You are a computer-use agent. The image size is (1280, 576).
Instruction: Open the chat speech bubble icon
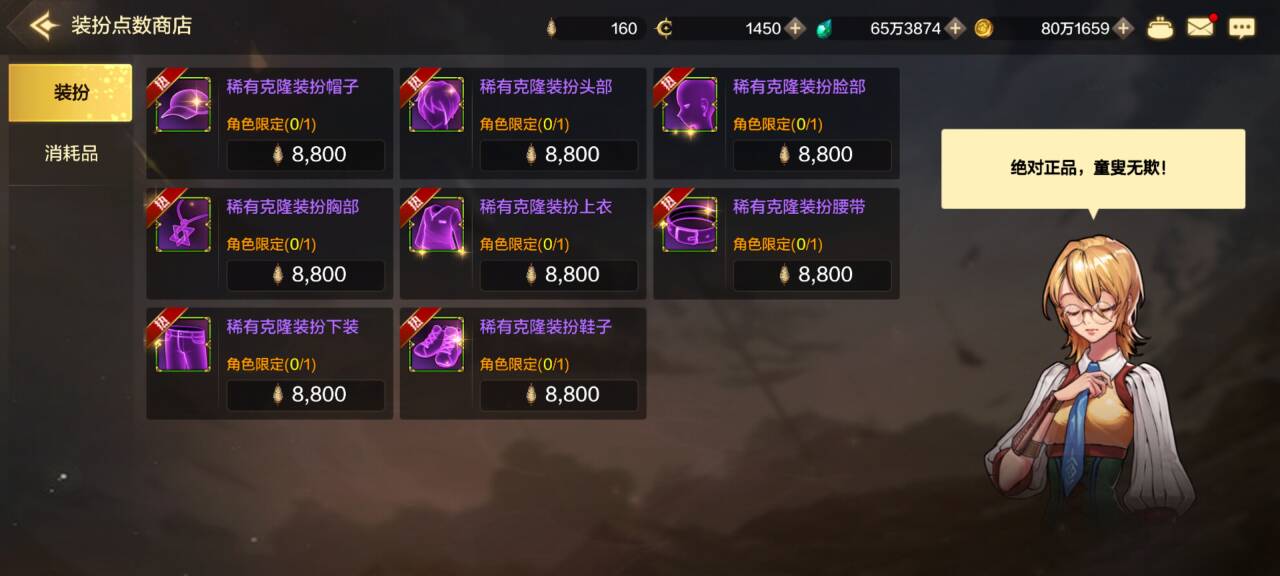1242,28
